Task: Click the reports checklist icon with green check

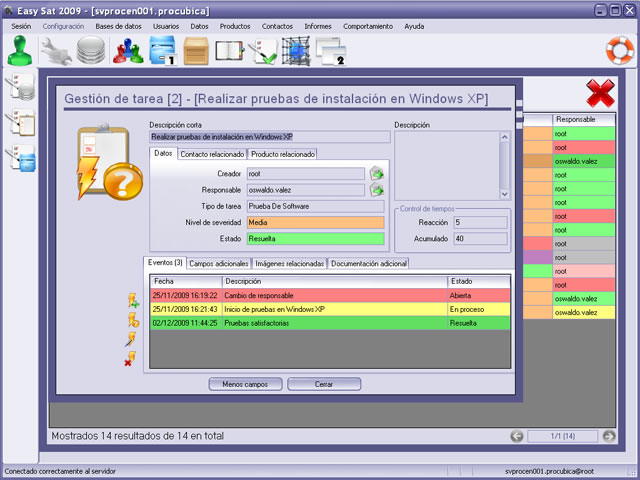Action: [x=263, y=51]
